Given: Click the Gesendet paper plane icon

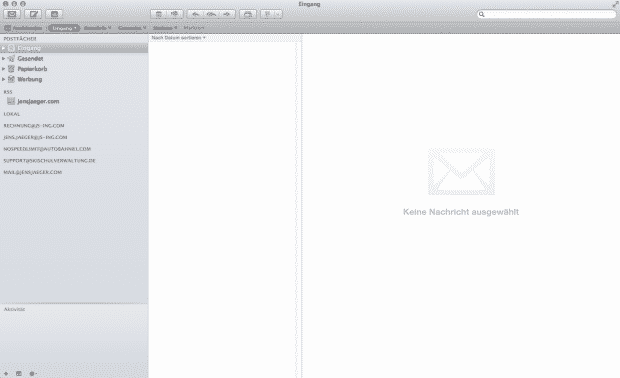Looking at the screenshot, I should click(11, 59).
